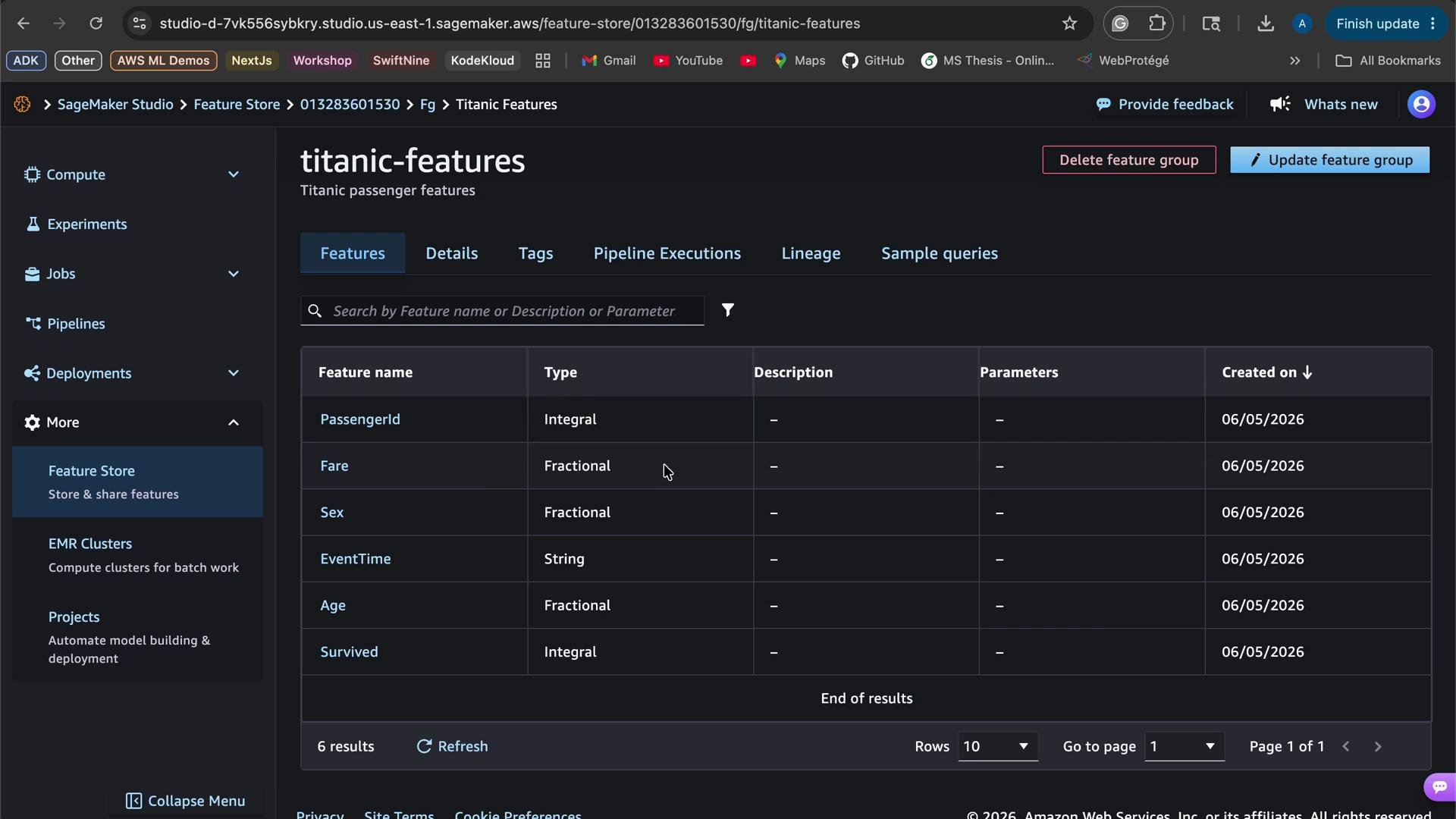Screen dimensions: 1456x819
Task: Click Delete feature group button
Action: pos(1128,160)
